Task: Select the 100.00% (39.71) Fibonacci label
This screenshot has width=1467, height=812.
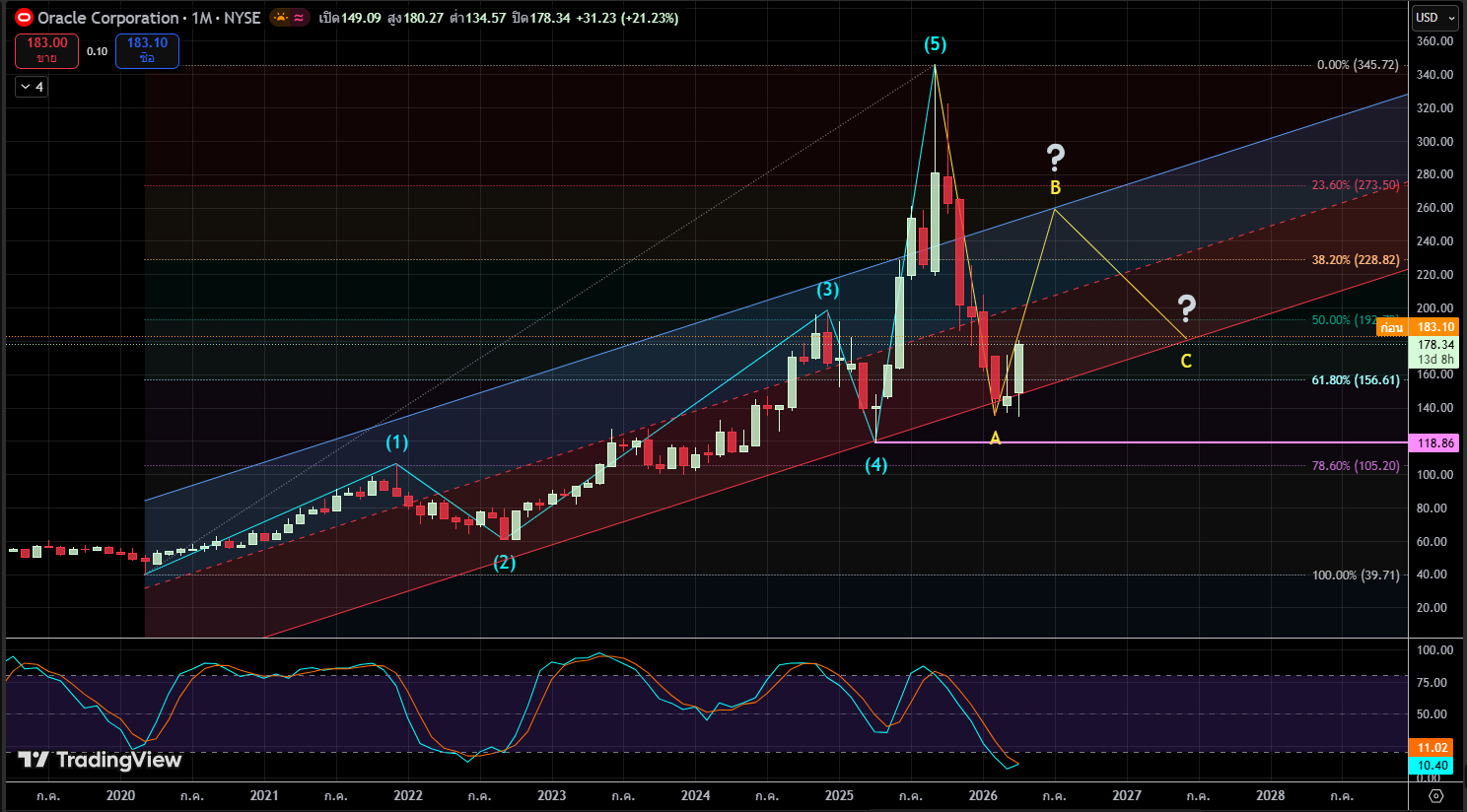Action: pos(1356,575)
